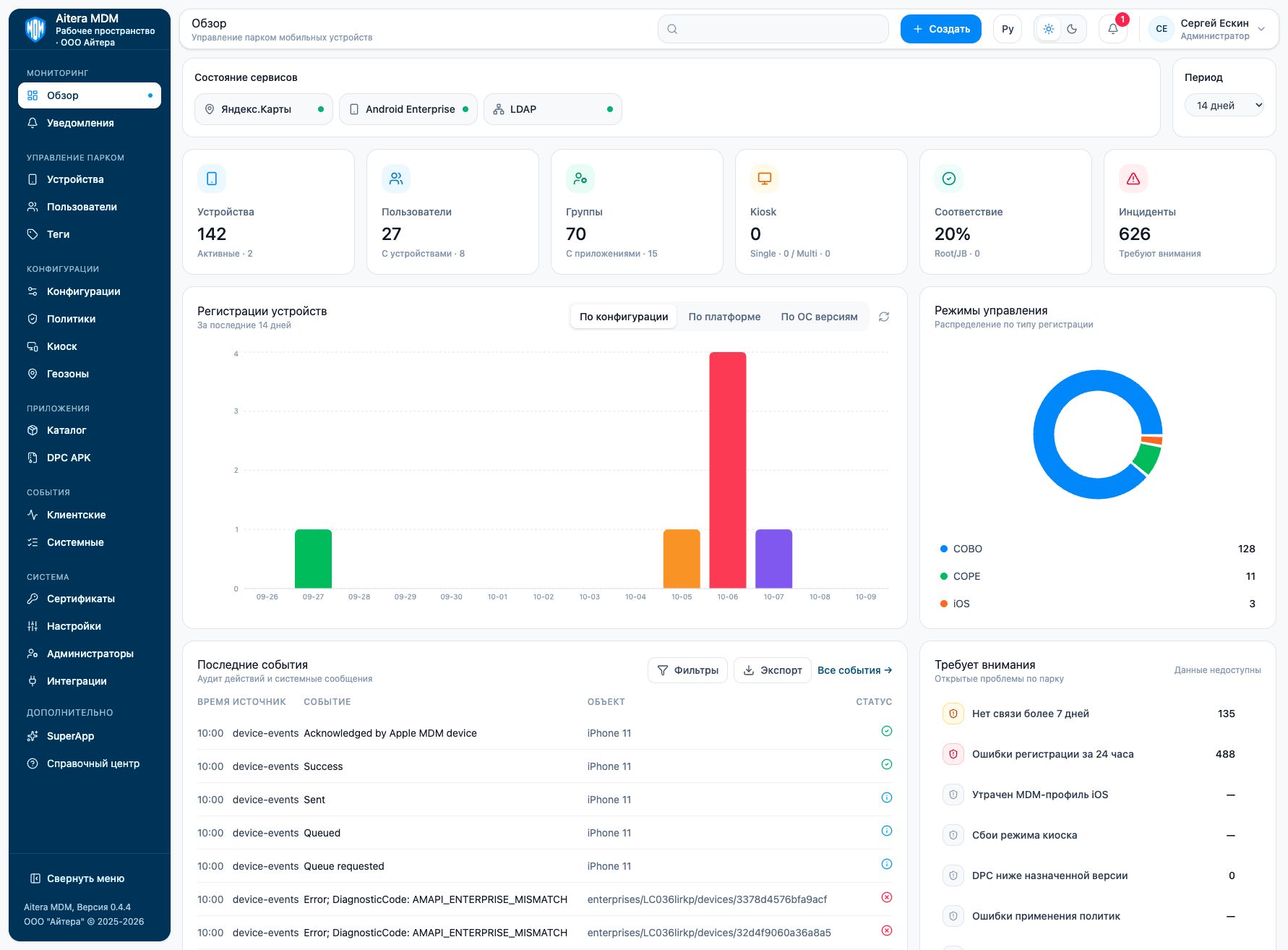
Task: Select the По ОС версиям tab
Action: (x=819, y=317)
